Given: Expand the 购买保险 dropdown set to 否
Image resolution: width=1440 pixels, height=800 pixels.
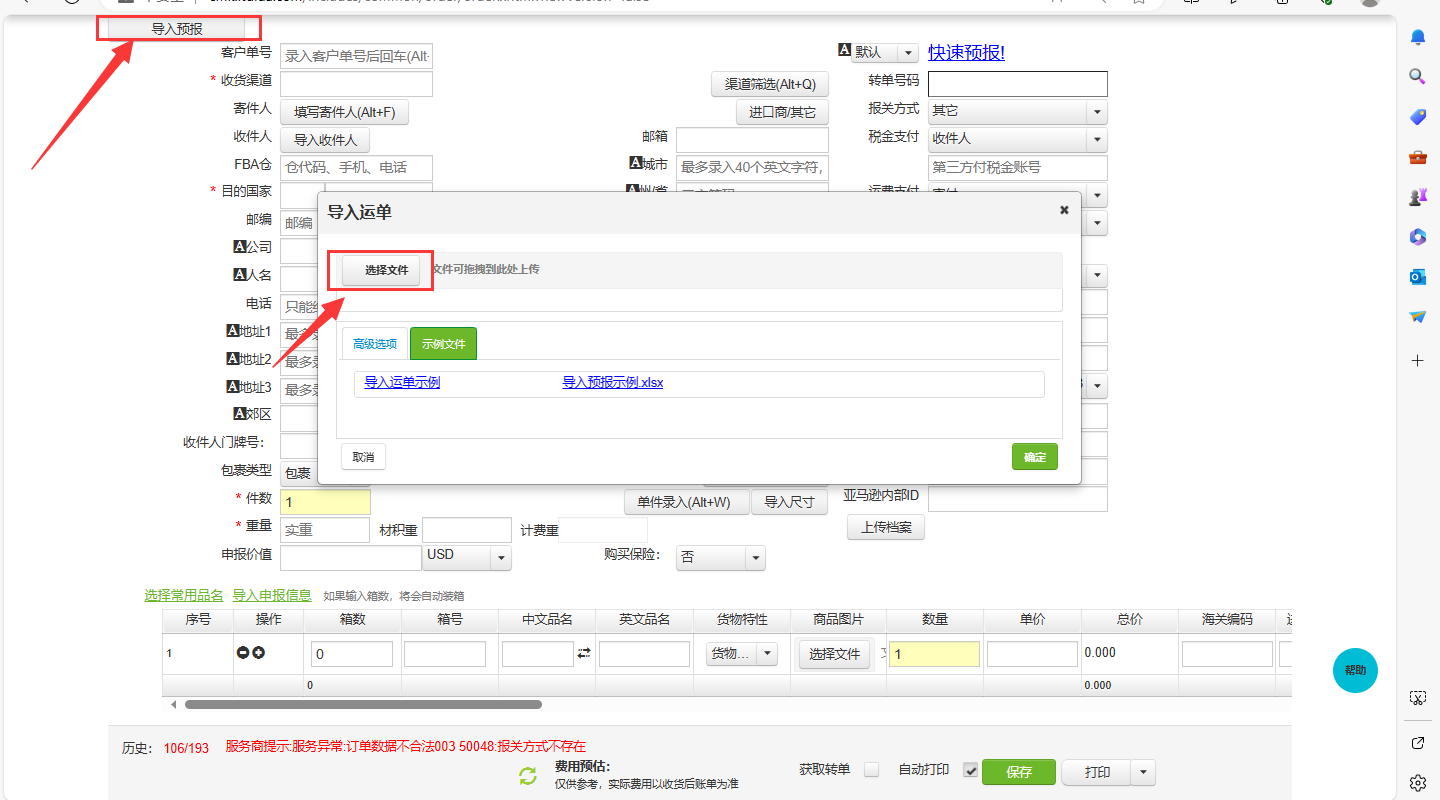Looking at the screenshot, I should click(755, 558).
